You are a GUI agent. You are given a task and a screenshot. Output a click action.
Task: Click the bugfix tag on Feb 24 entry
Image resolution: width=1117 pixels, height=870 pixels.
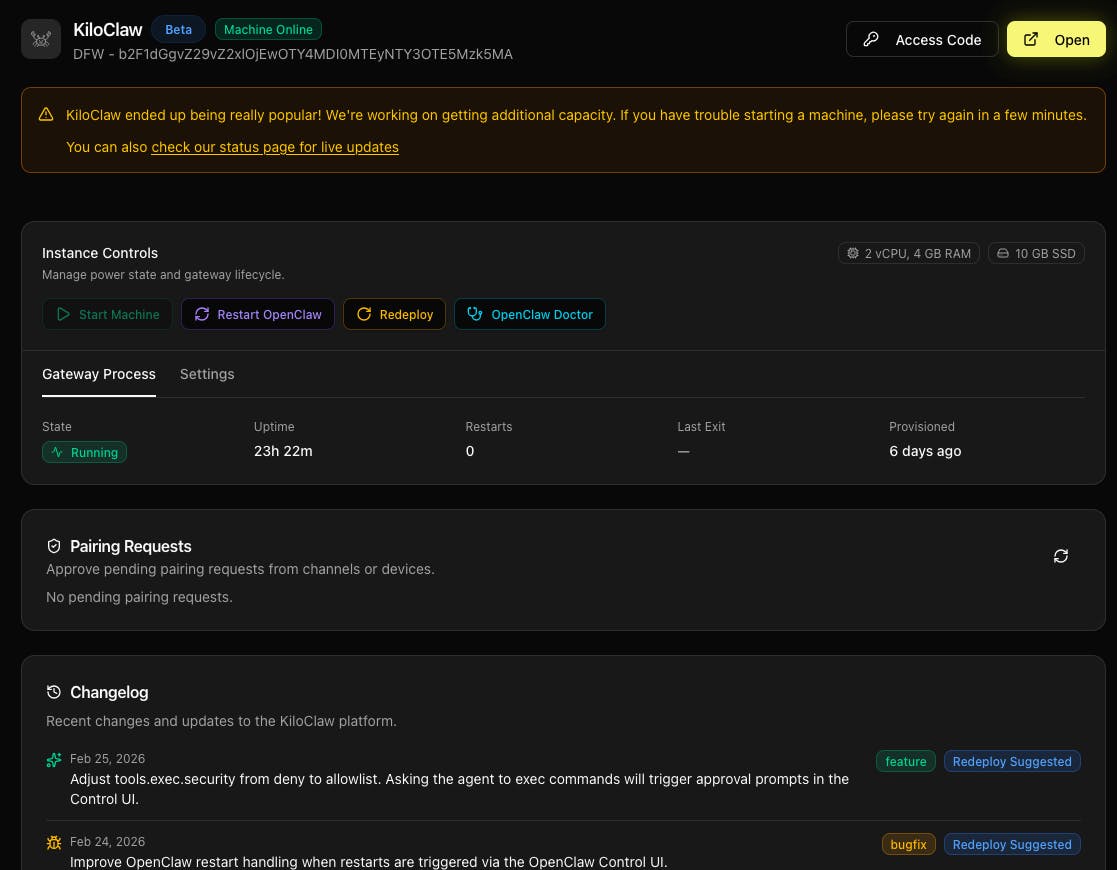[908, 844]
